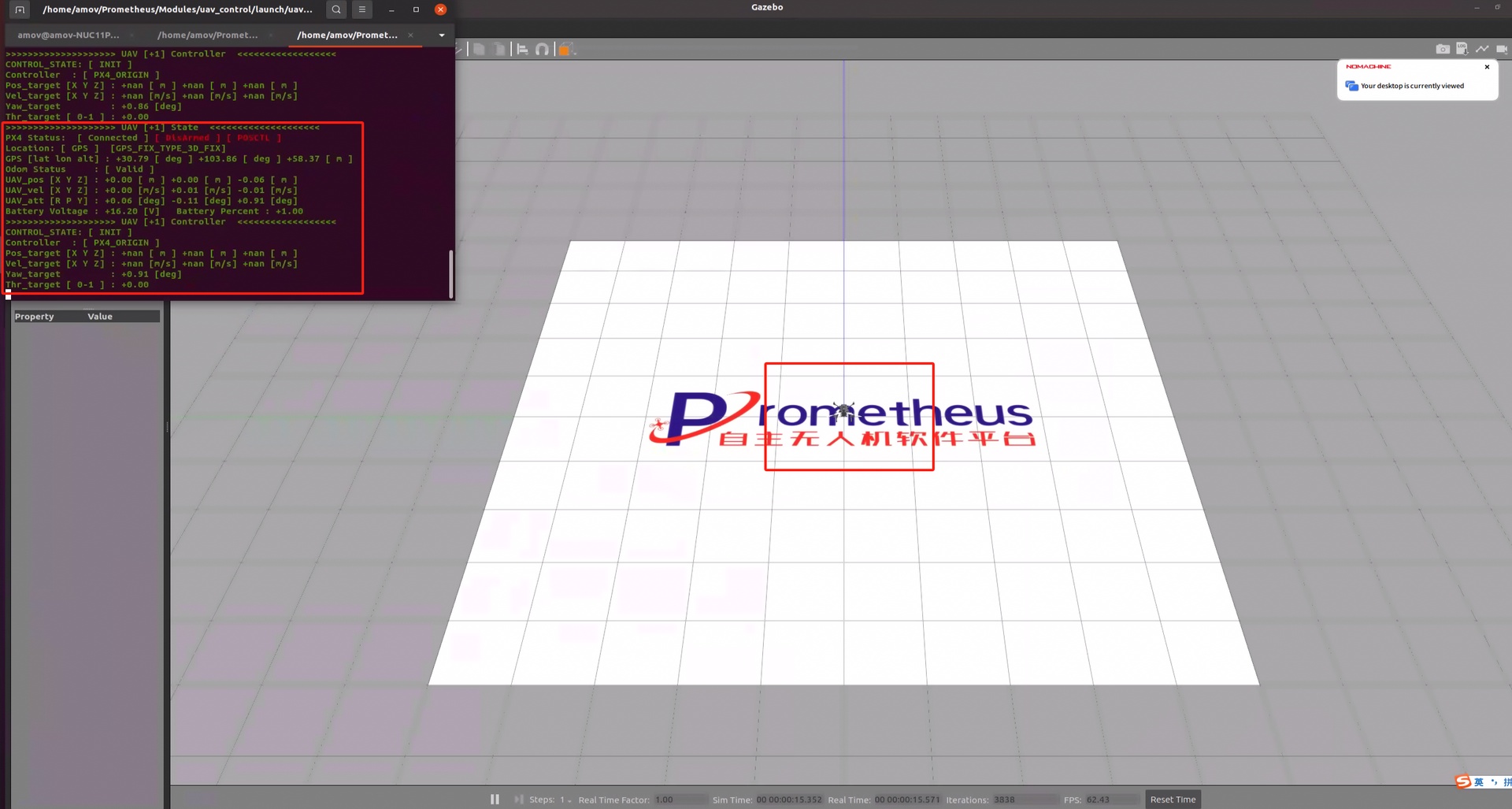Expand the terminal tab list dropdown arrow
The image size is (1512, 809).
pyautogui.click(x=442, y=35)
